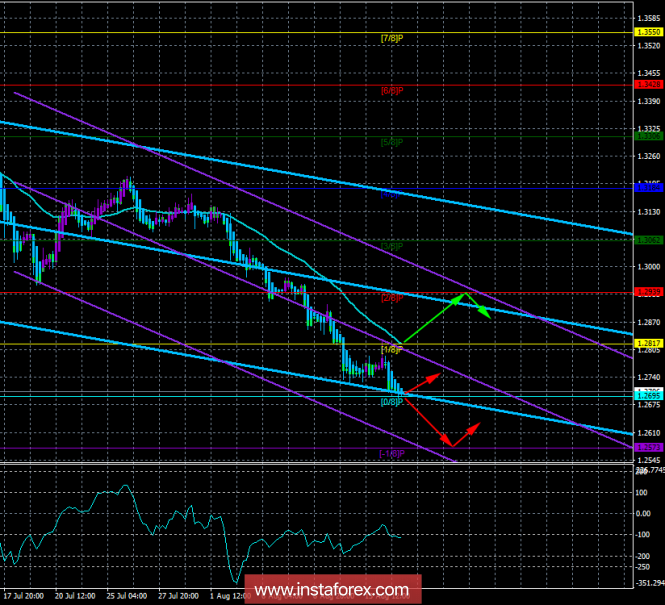The width and height of the screenshot is (665, 605).
Task: Click the 1.3000 price scale value
Action: click(649, 267)
